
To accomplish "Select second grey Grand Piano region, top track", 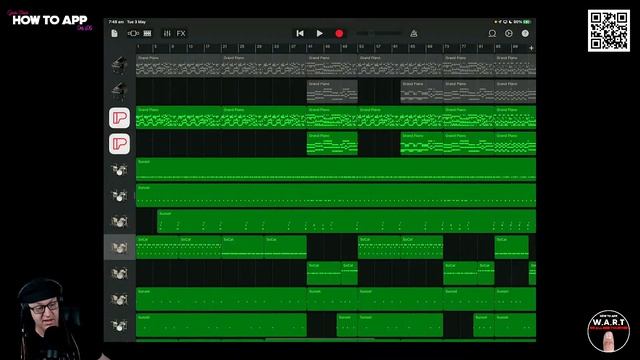I will pyautogui.click(x=264, y=66).
